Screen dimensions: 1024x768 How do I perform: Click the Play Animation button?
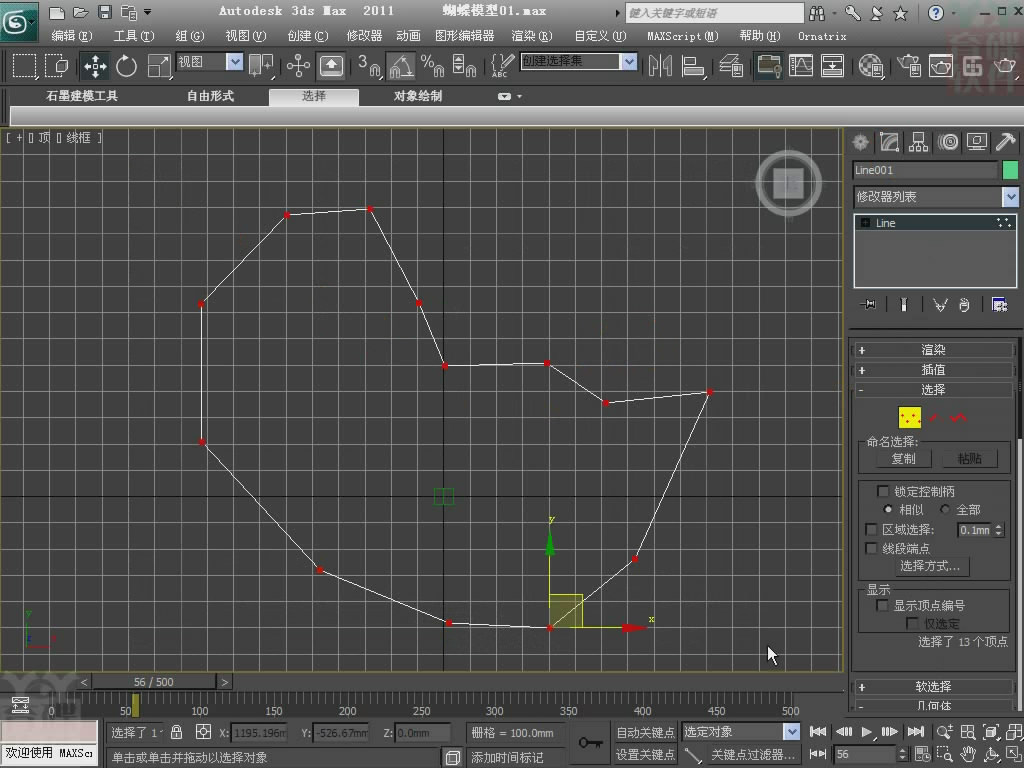click(x=867, y=732)
